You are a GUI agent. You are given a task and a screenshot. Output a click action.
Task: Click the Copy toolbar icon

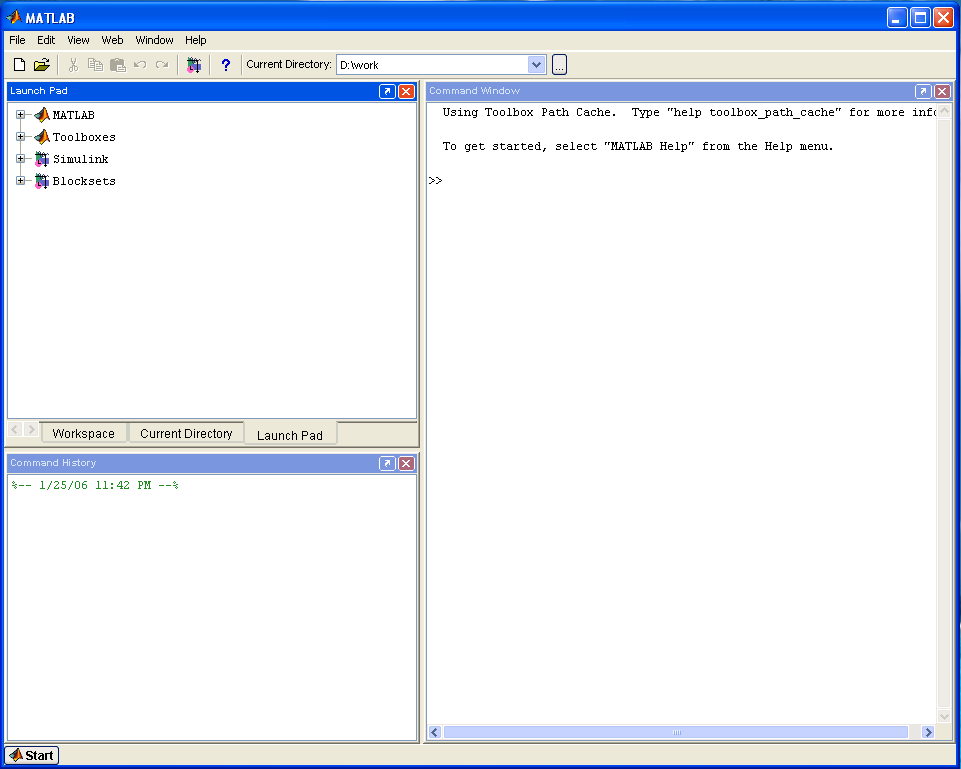click(95, 64)
